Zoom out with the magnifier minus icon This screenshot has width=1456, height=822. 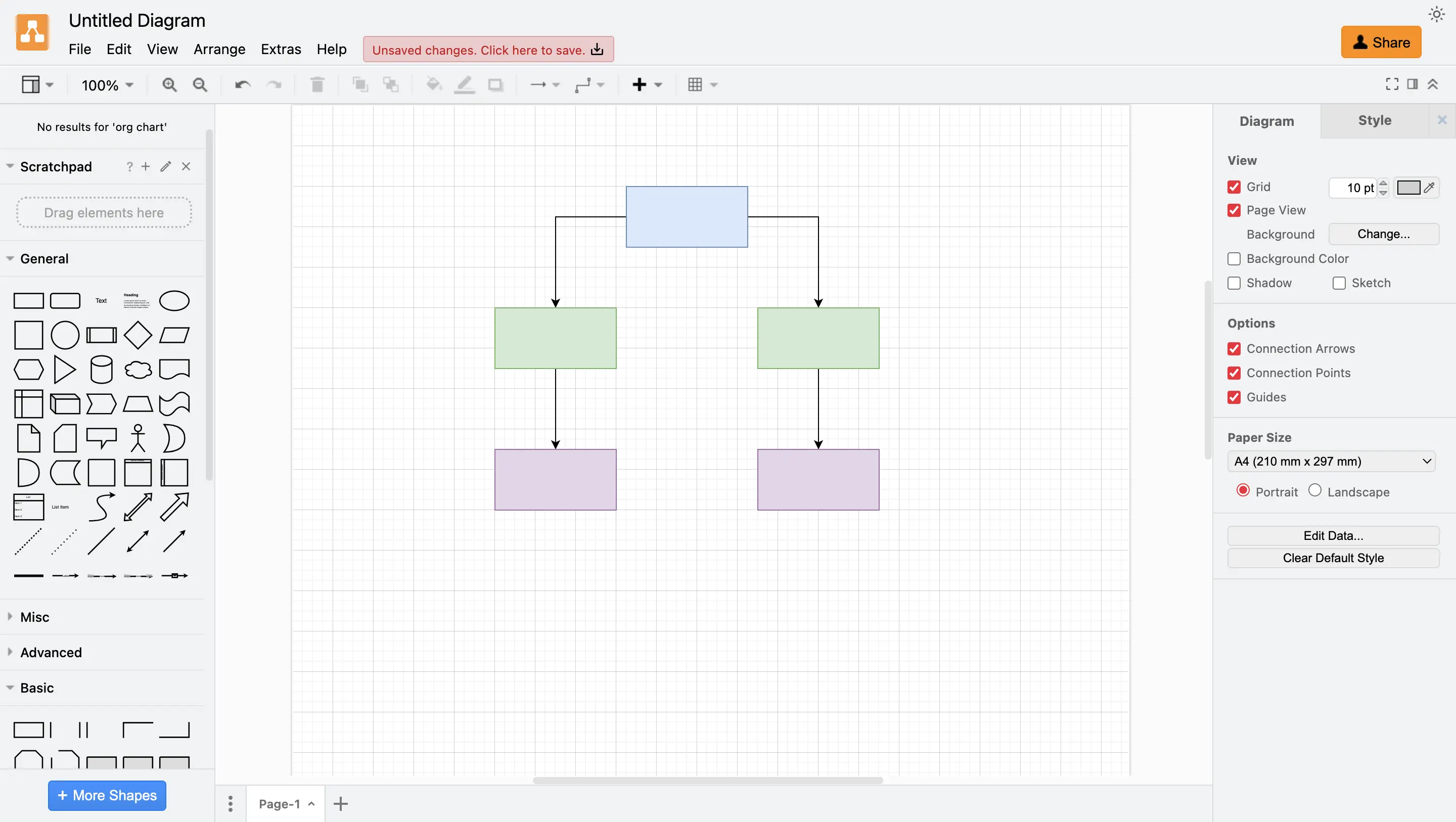point(200,85)
